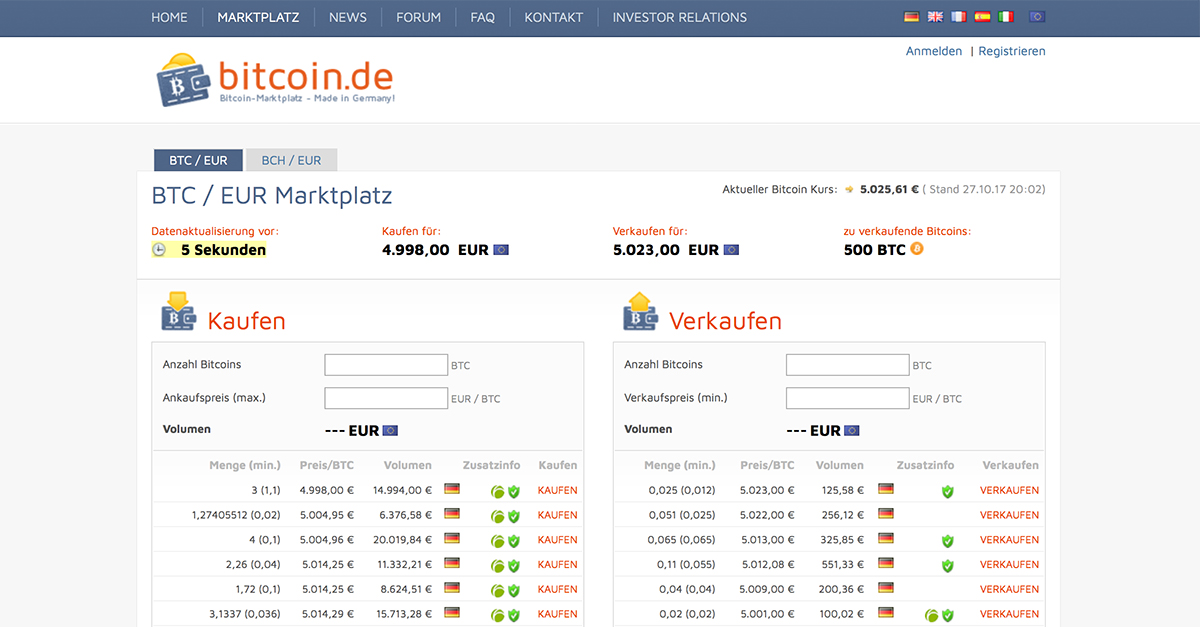Click the Preis/BTC header in Kaufen table

point(326,465)
